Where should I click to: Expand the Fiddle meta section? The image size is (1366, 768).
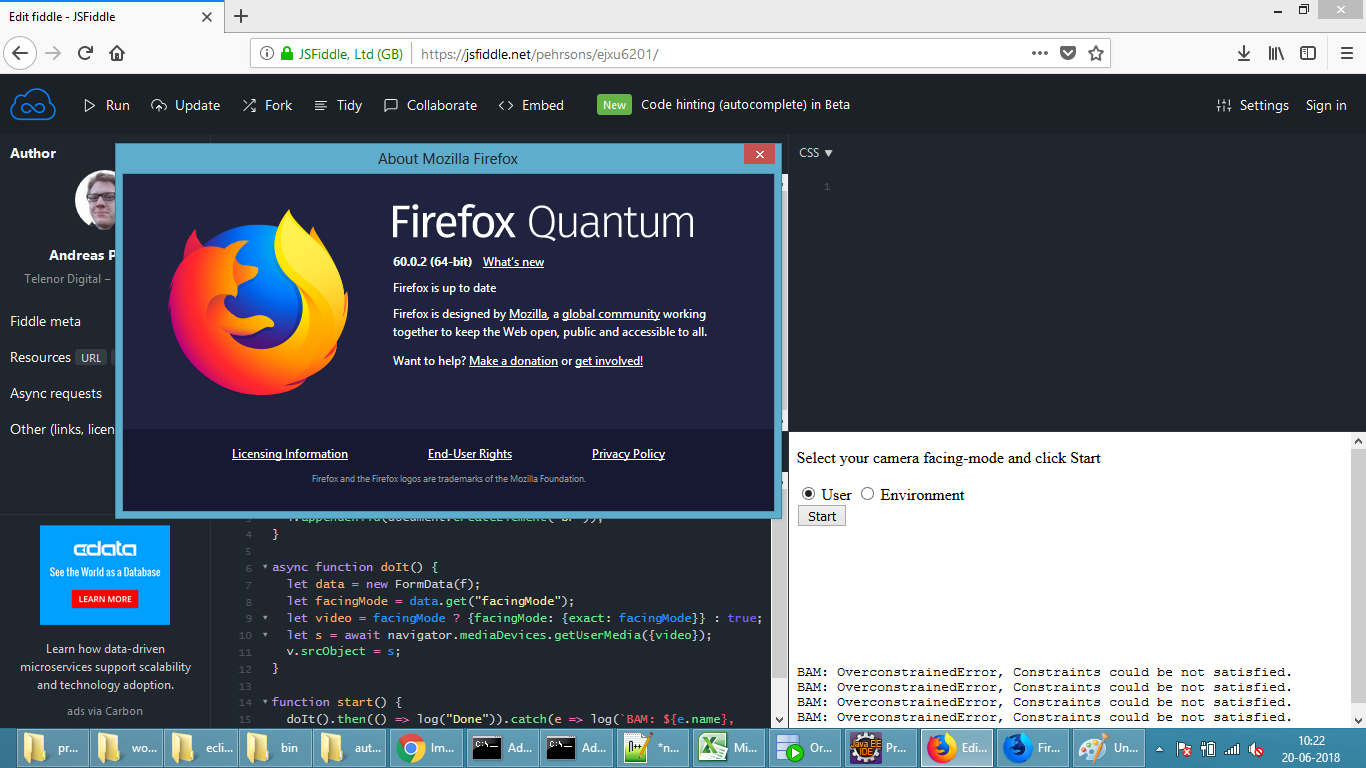tap(45, 321)
